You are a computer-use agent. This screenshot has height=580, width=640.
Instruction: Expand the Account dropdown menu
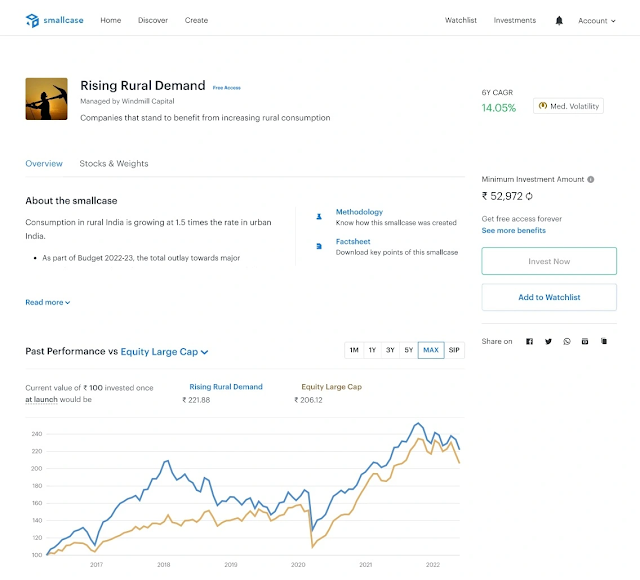(x=597, y=21)
